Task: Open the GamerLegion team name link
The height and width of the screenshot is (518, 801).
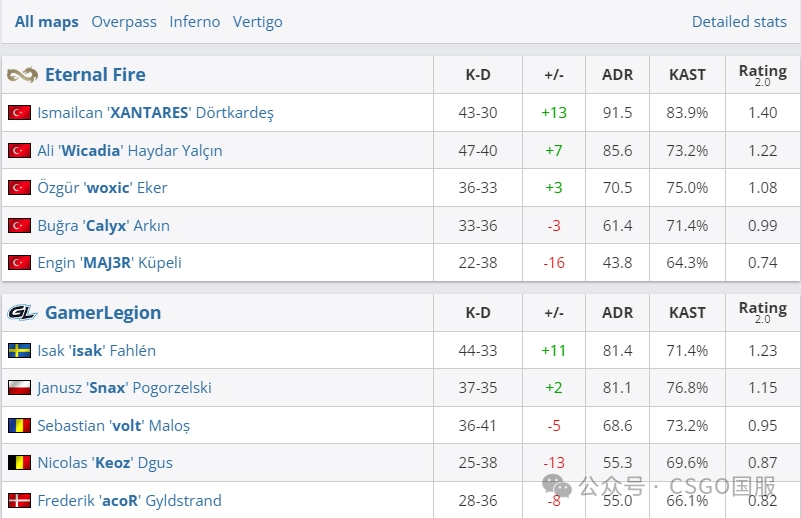Action: tap(103, 313)
